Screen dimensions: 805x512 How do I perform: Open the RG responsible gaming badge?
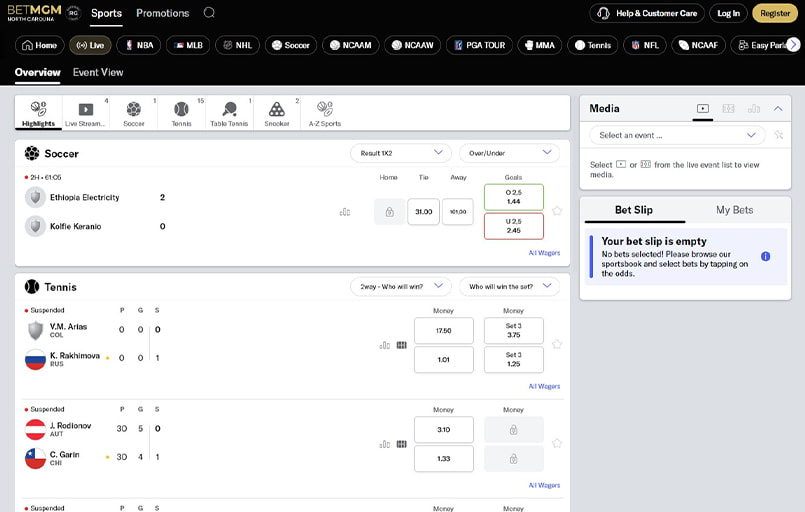[73, 13]
